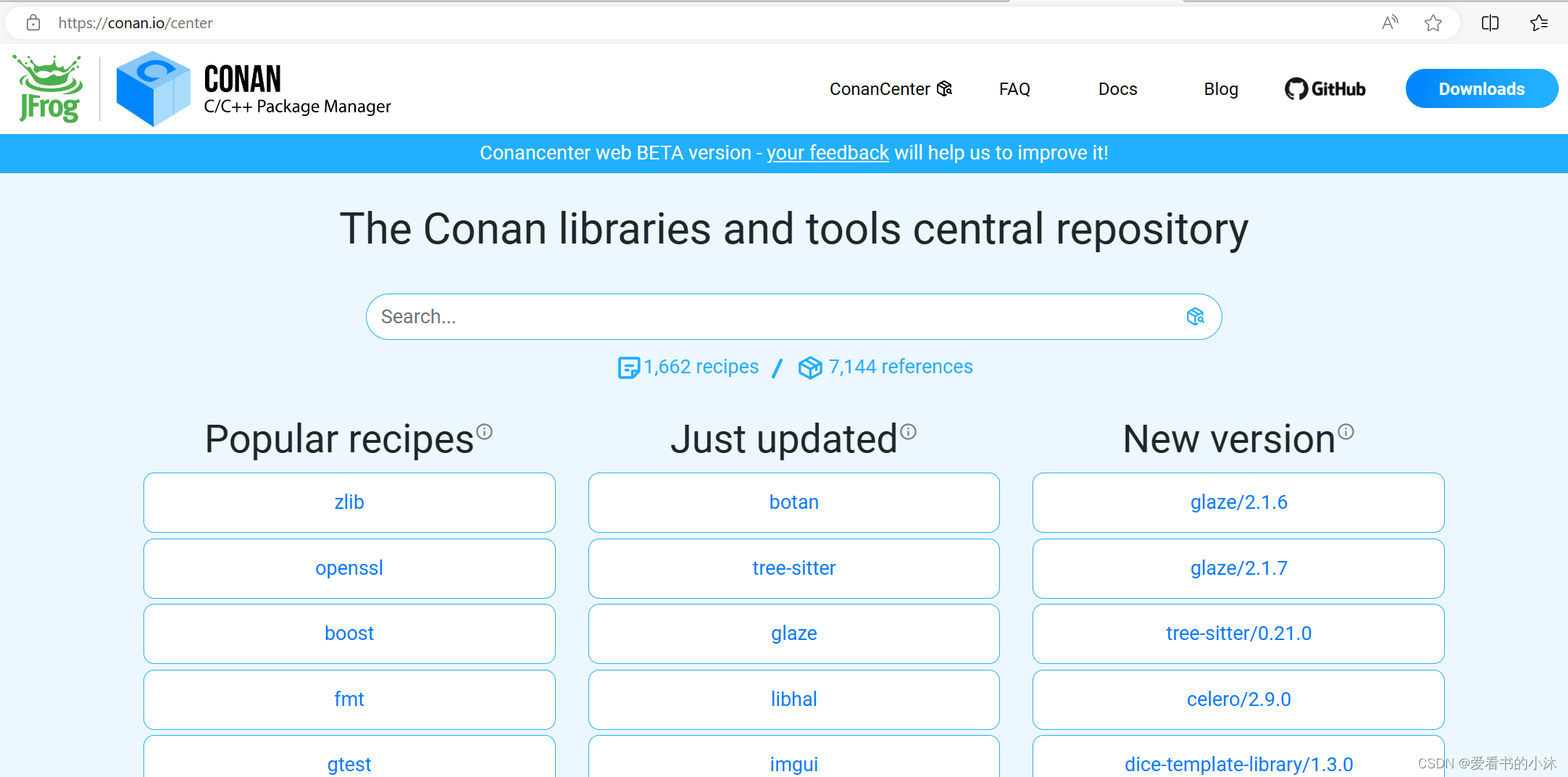Click the browser address bar URL

[x=135, y=23]
